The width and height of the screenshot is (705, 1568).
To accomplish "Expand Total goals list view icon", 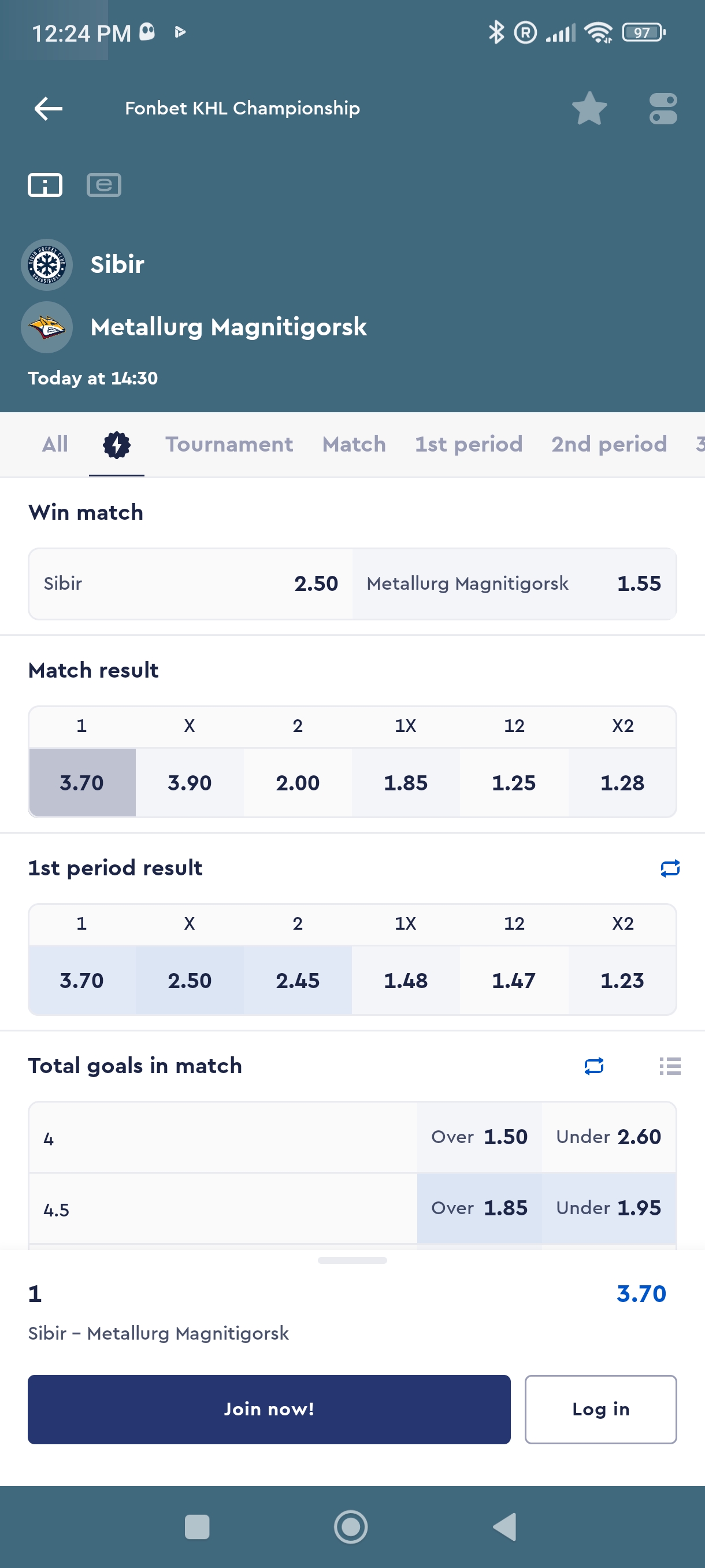I will pyautogui.click(x=670, y=1066).
